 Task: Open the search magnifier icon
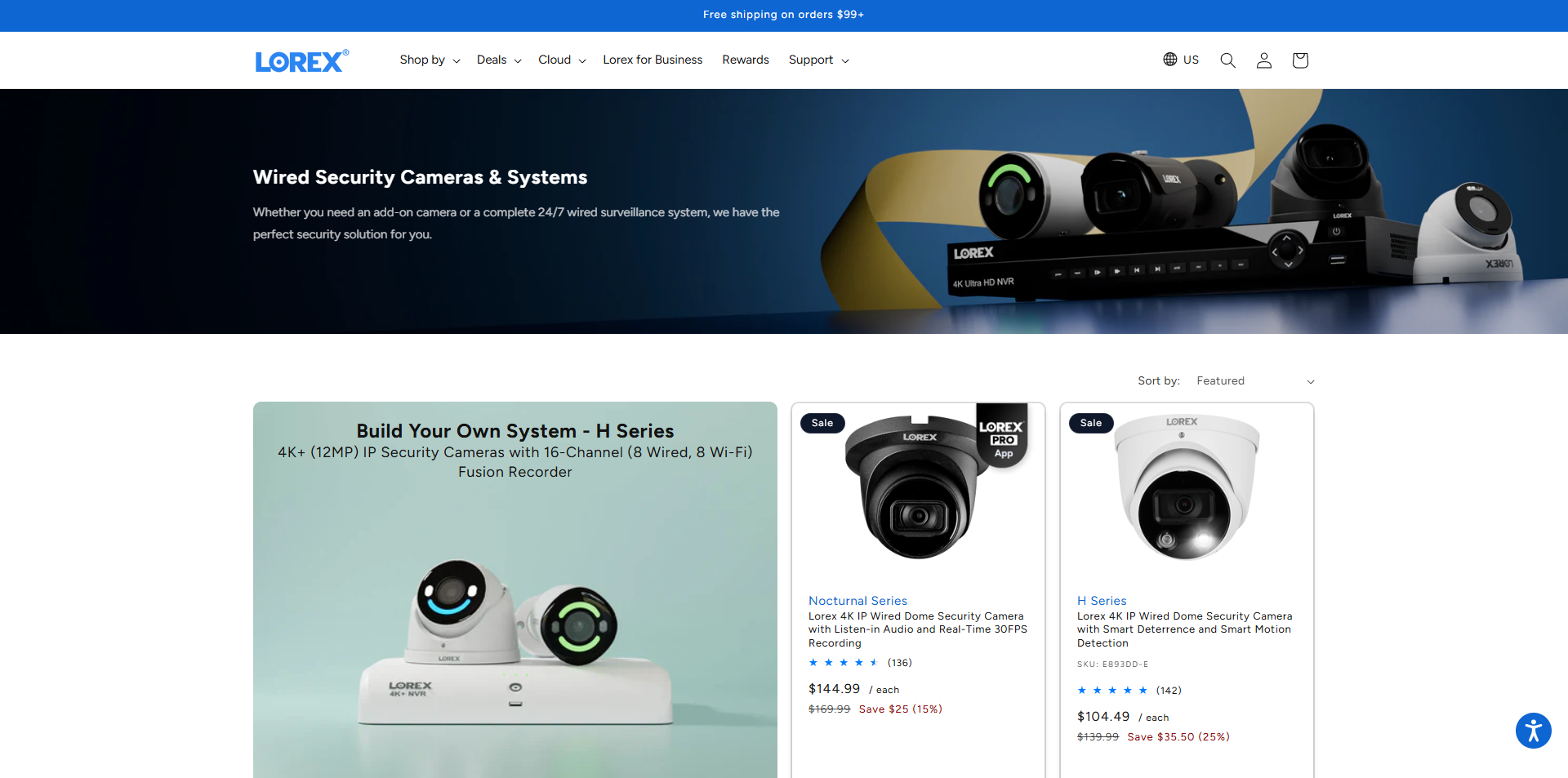pyautogui.click(x=1227, y=60)
